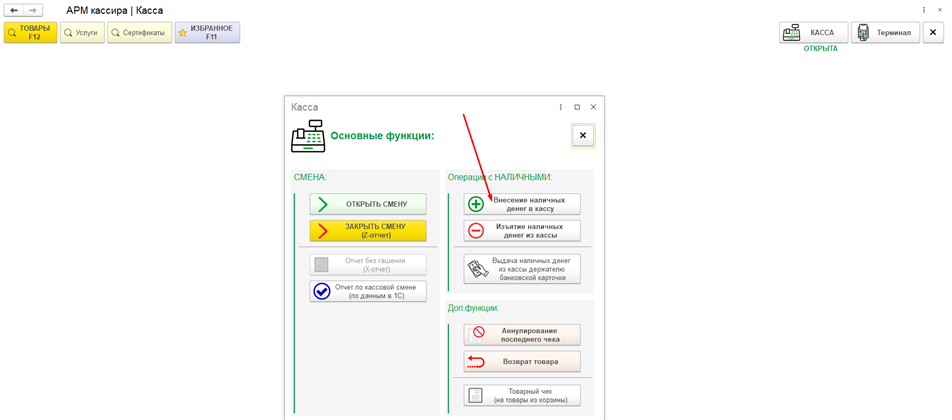This screenshot has height=420, width=952.
Task: Click the green plus cash deposit icon
Action: point(477,205)
